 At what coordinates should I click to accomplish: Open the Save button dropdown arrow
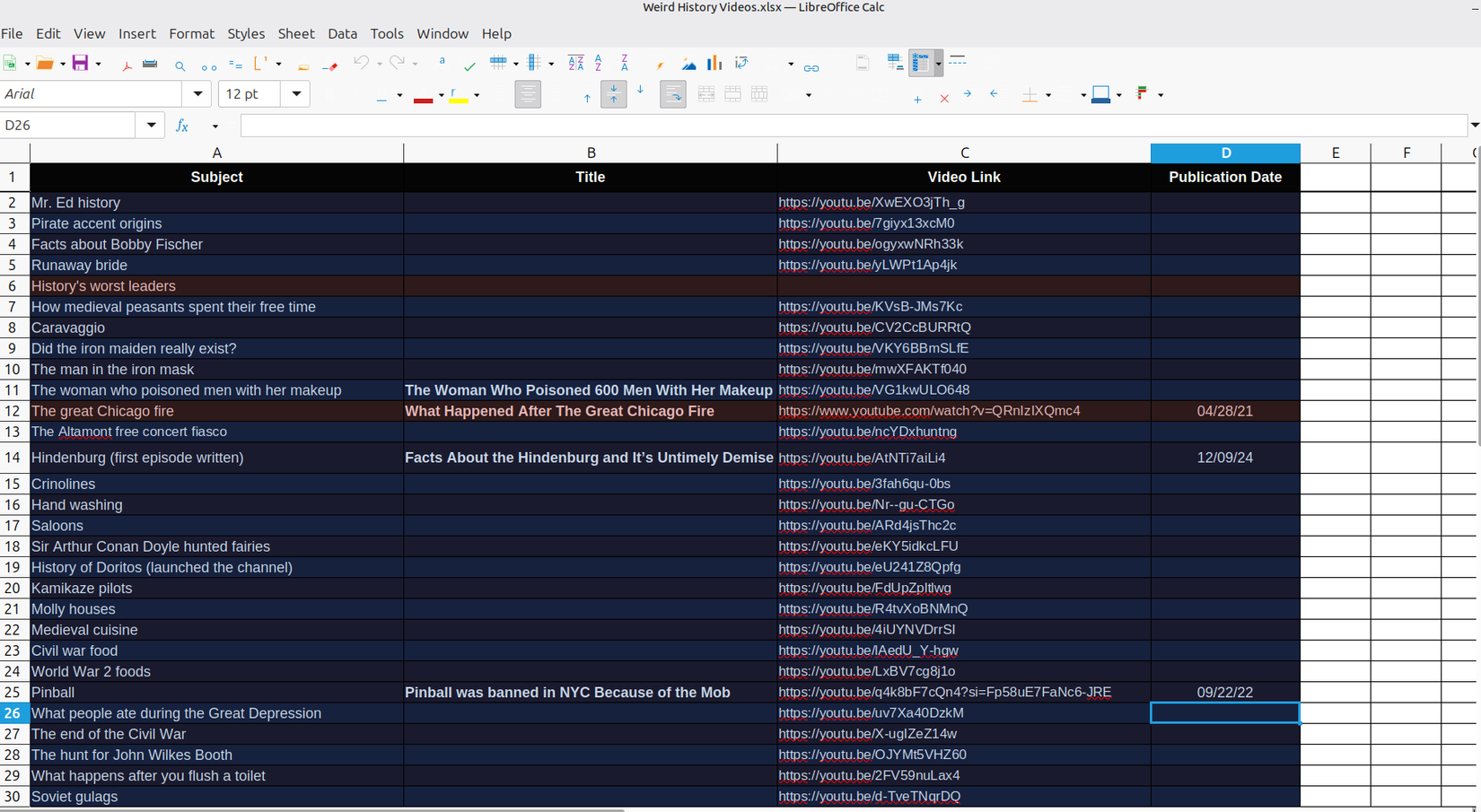tap(98, 64)
